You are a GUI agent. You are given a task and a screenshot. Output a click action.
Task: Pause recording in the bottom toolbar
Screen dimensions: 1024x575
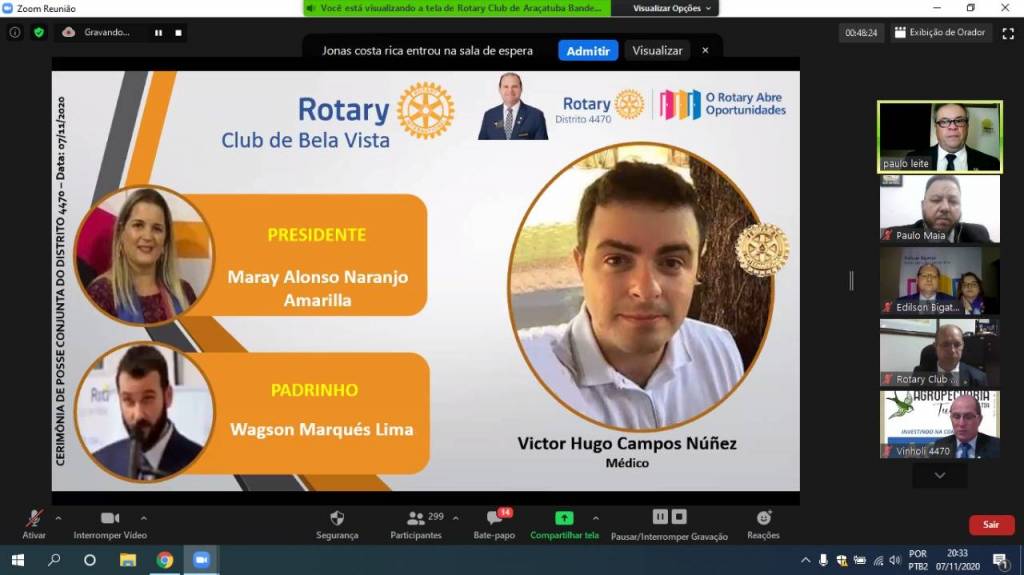tap(660, 517)
